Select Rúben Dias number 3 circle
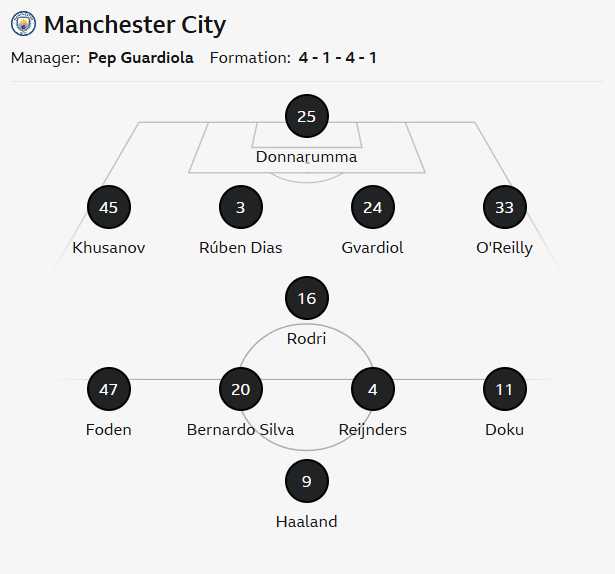Screen dimensions: 615x574 click(240, 208)
